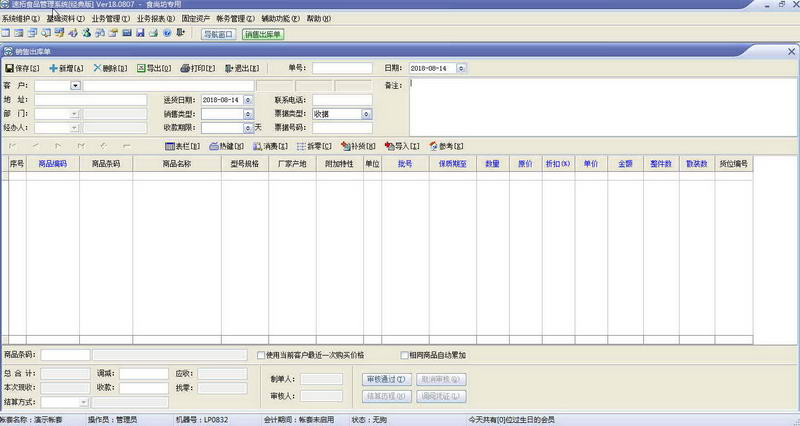Click the 货位编号 column header
Image resolution: width=800 pixels, height=426 pixels.
click(734, 164)
